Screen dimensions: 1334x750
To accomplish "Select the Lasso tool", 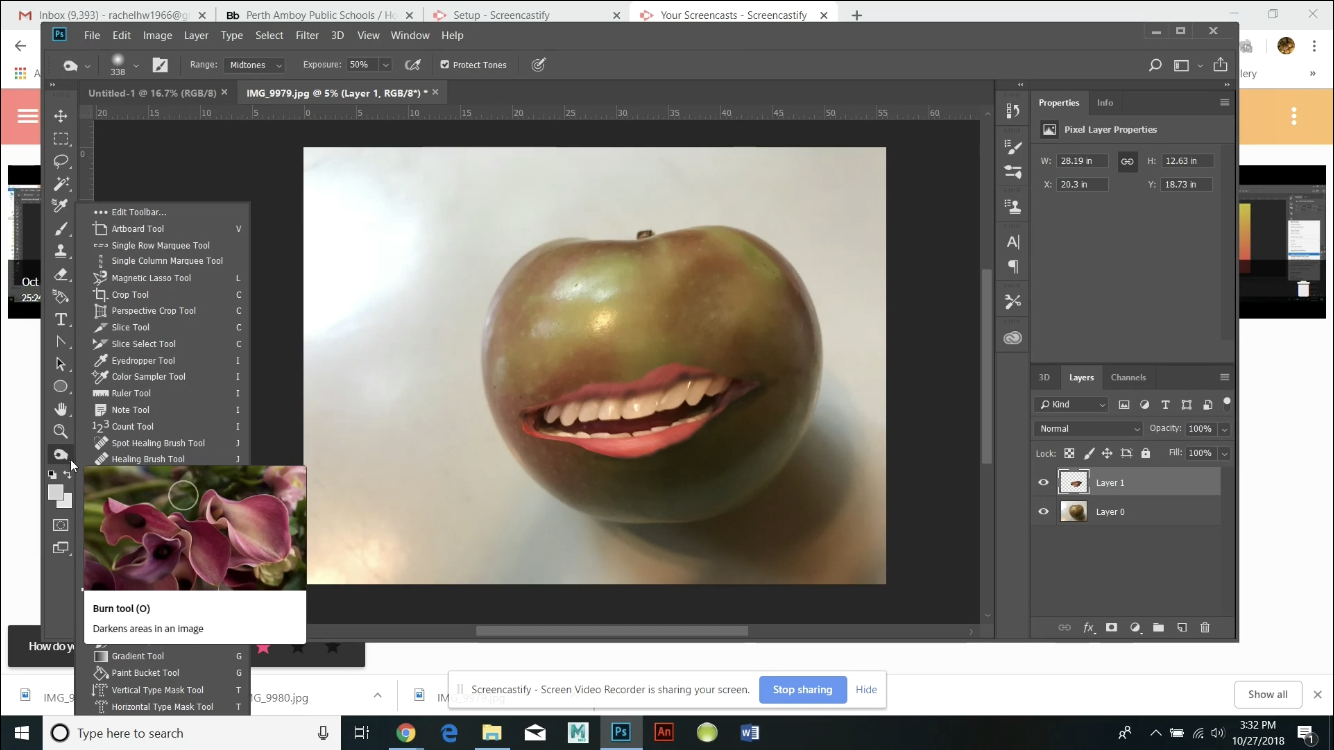I will pos(61,161).
